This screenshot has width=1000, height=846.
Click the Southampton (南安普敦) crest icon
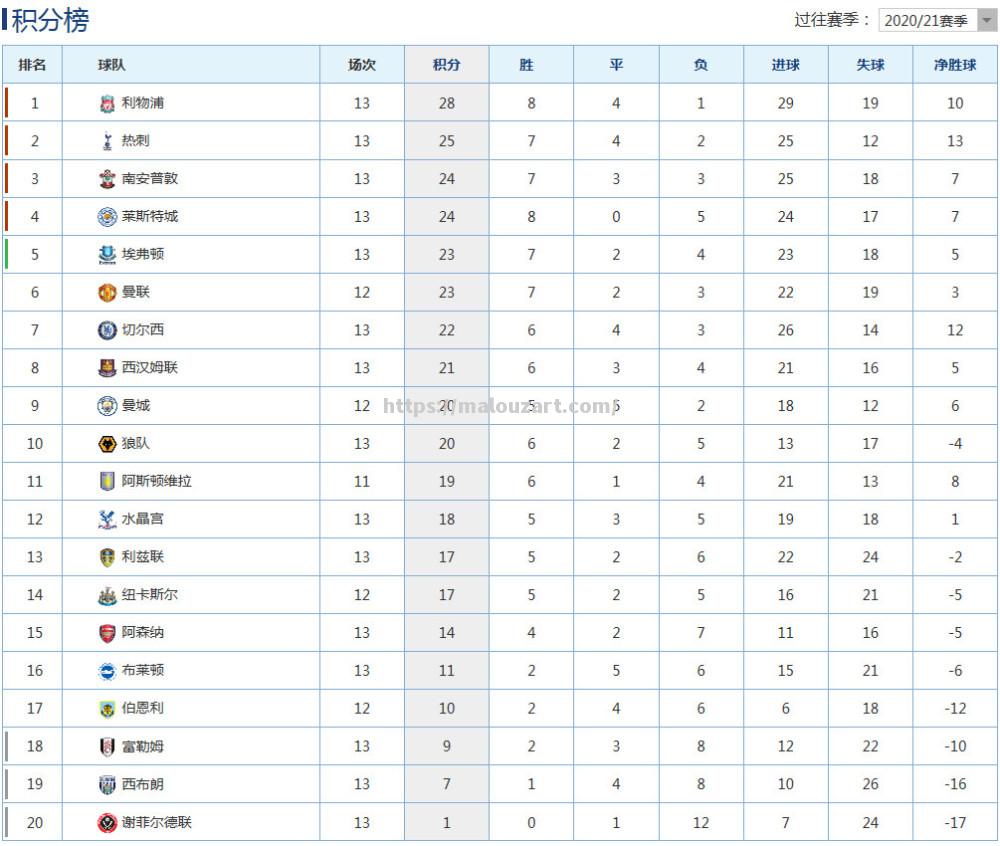click(107, 179)
